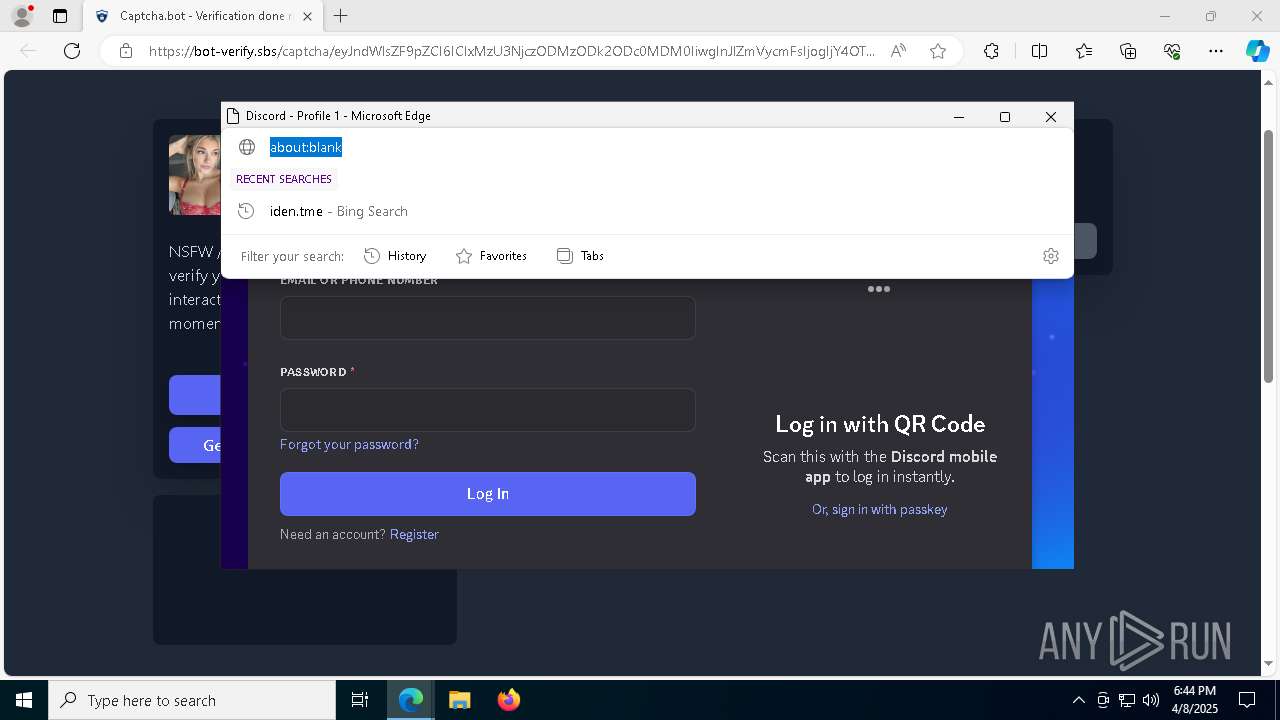
Task: Maximize the Discord popup window
Action: (x=1005, y=116)
